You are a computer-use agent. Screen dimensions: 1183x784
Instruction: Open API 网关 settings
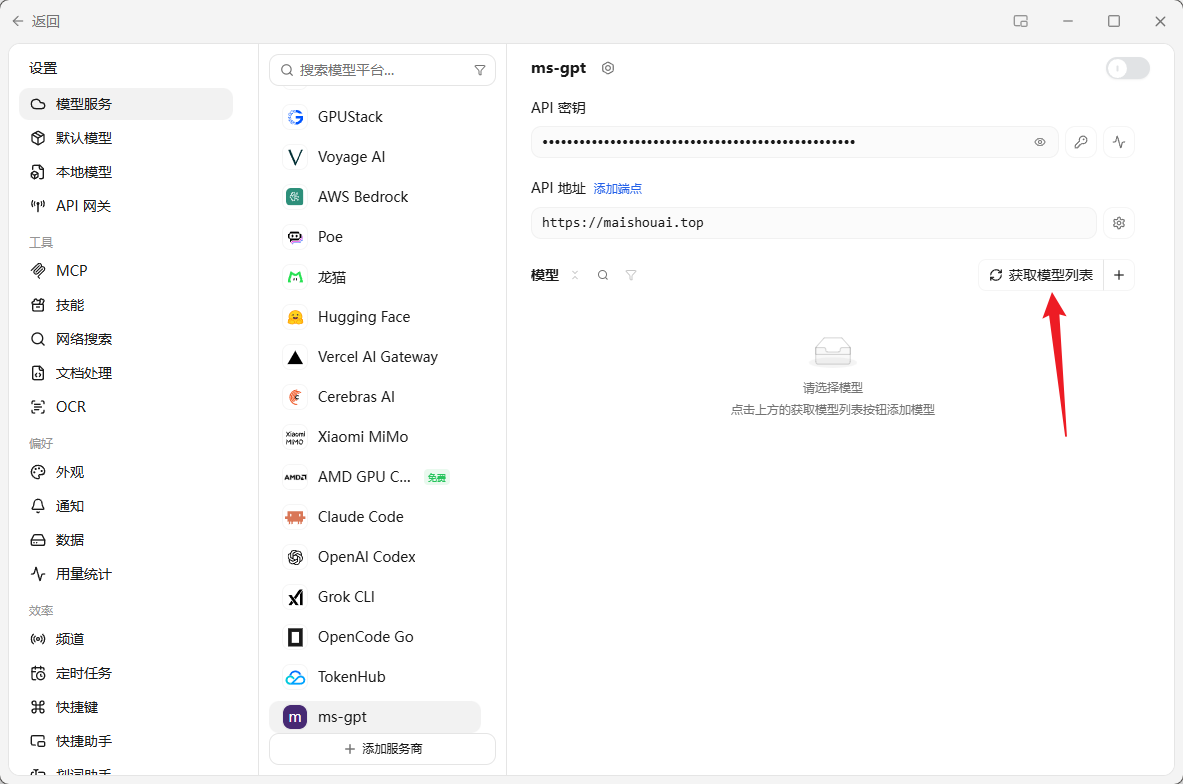126,206
